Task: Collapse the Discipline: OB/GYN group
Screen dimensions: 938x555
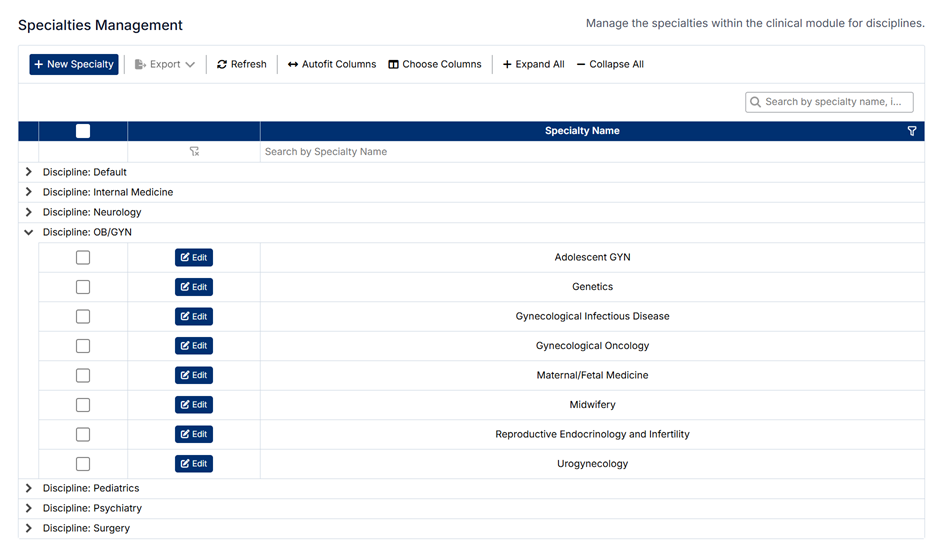Action: coord(29,232)
